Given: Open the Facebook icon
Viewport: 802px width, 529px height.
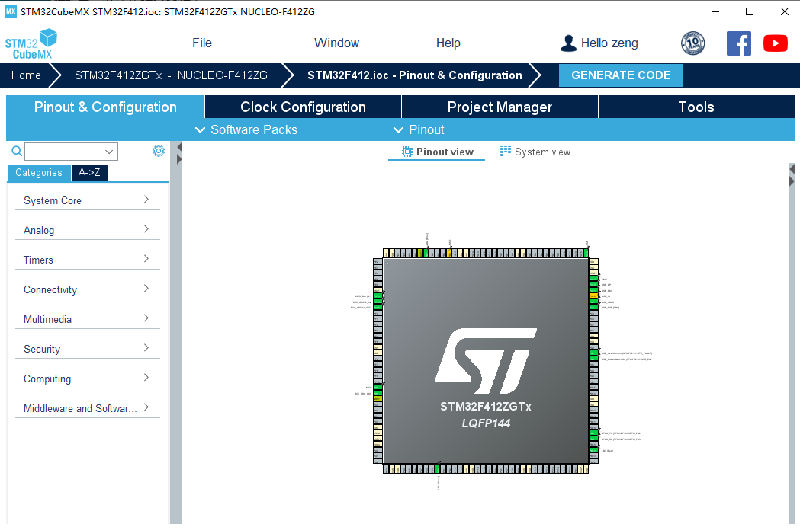Looking at the screenshot, I should coord(739,43).
